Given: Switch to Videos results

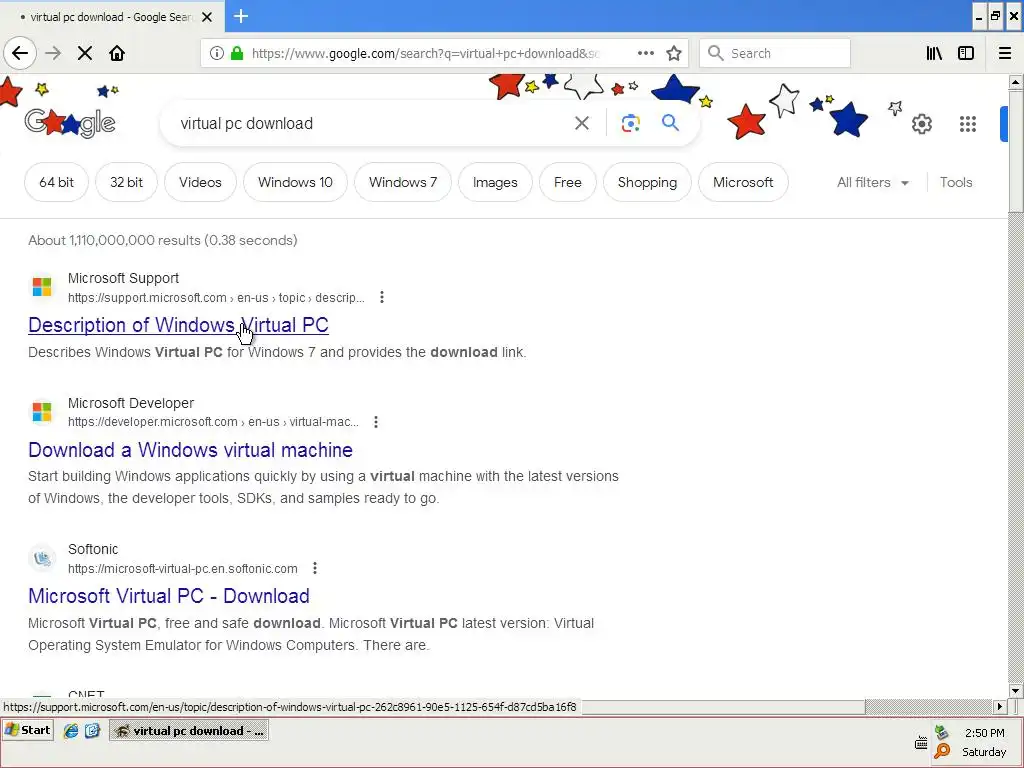Looking at the screenshot, I should tap(200, 182).
